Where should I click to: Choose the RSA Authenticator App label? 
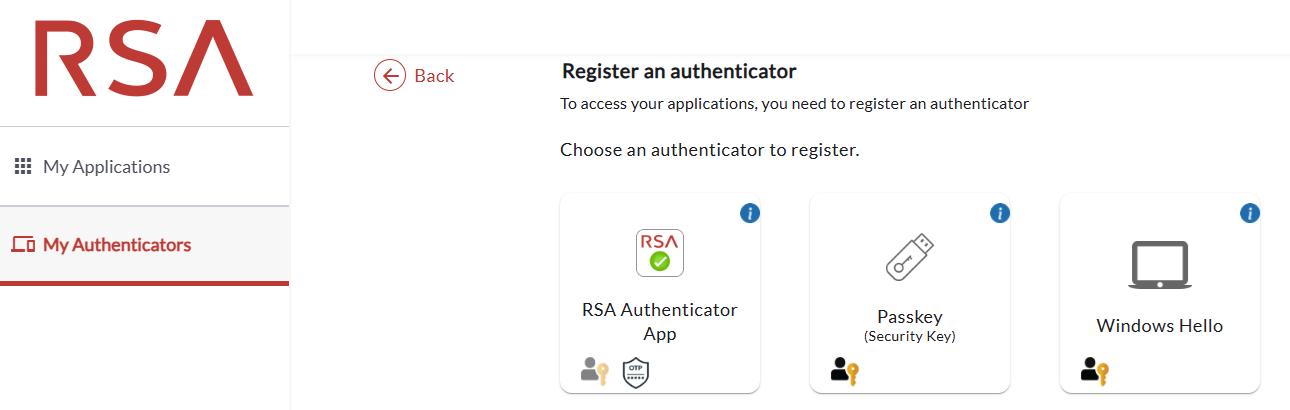click(x=660, y=322)
